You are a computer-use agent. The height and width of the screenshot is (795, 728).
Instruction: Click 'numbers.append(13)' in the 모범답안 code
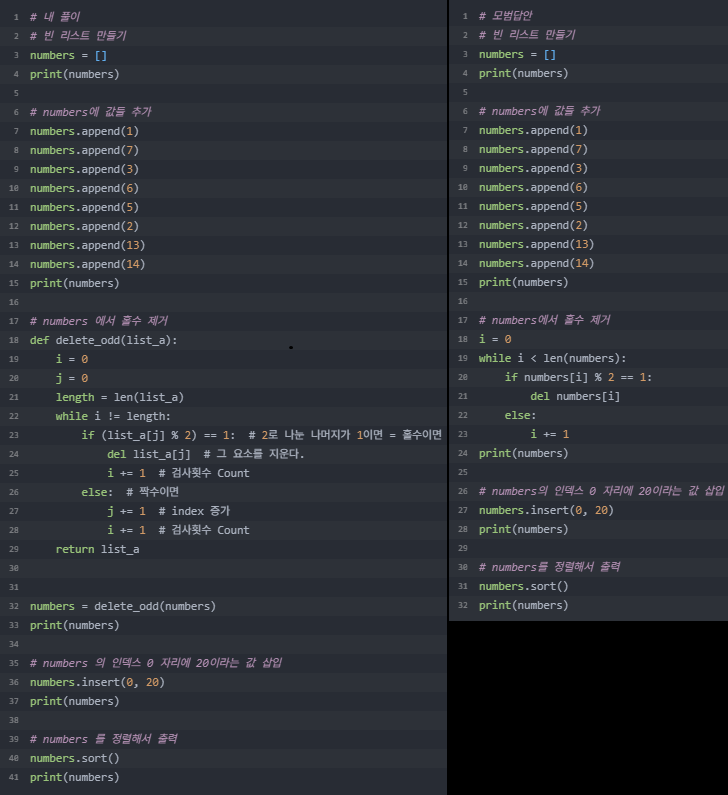tap(536, 244)
